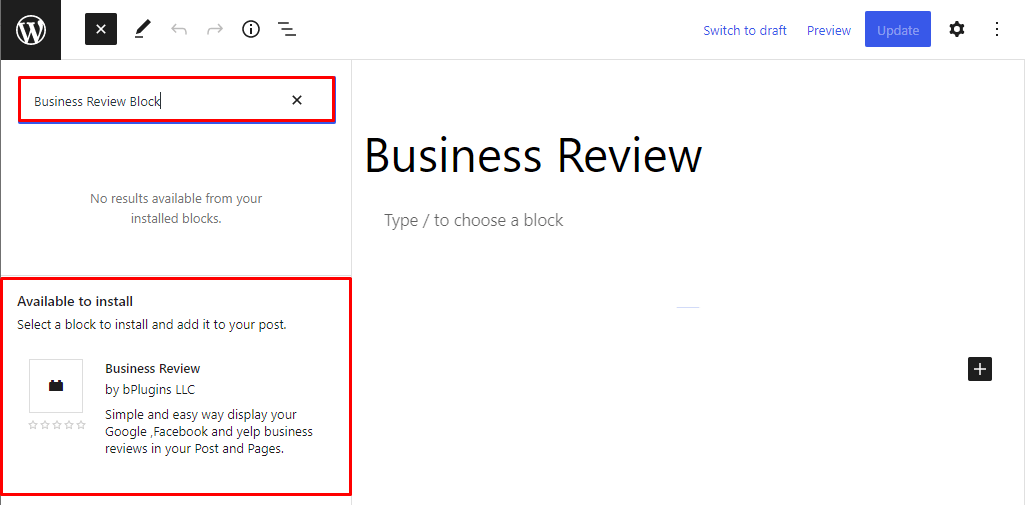1025x505 pixels.
Task: Click Business Review block thumbnail icon
Action: click(x=56, y=385)
